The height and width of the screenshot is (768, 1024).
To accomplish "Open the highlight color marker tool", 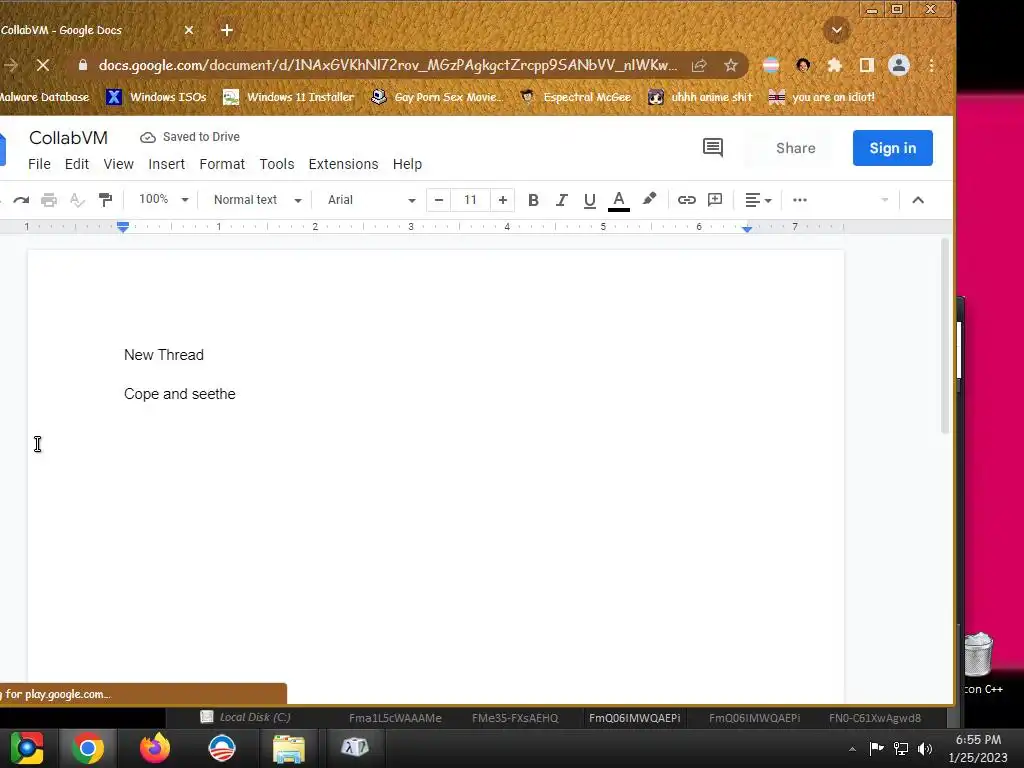I will click(649, 199).
